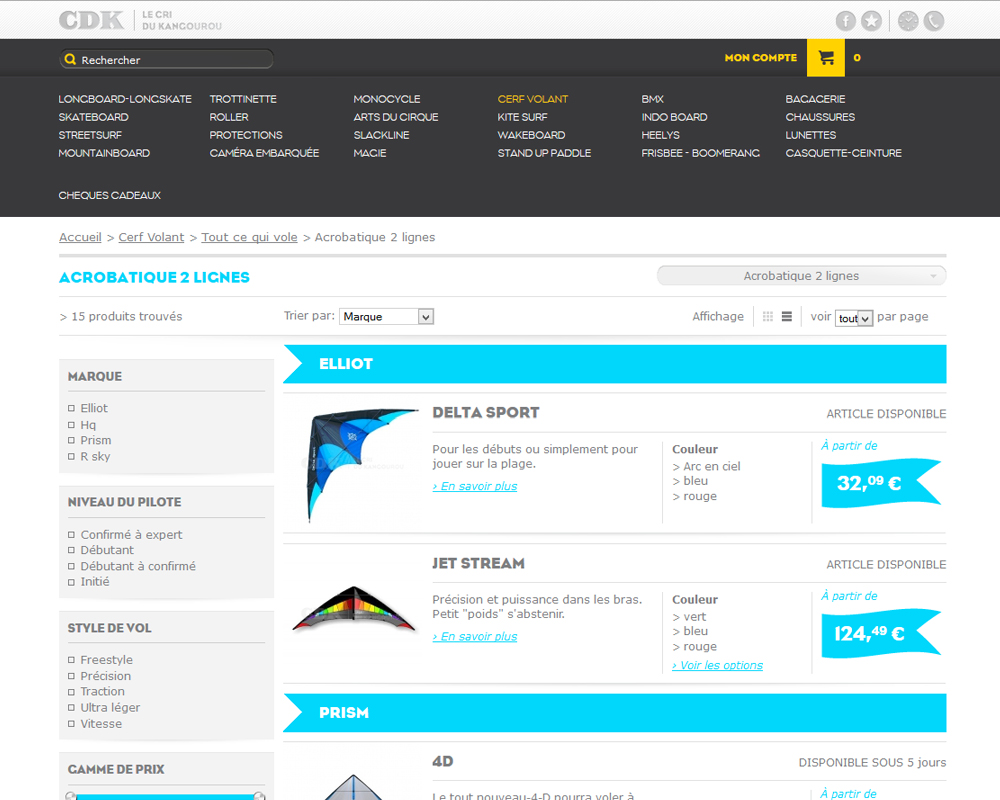Open the Chèques Cadeaux menu item
This screenshot has width=1000, height=800.
[110, 195]
